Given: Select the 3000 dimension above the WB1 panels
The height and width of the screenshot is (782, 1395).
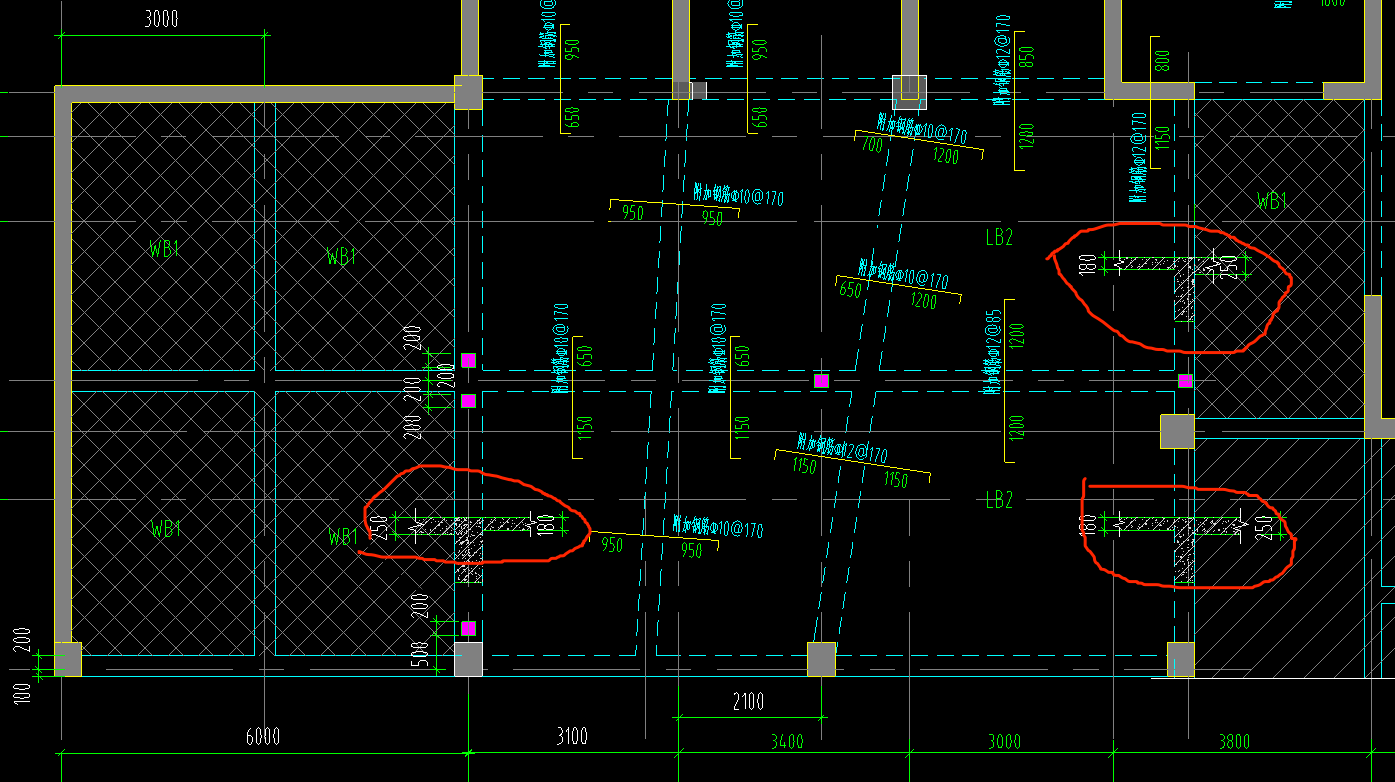Looking at the screenshot, I should 160,19.
